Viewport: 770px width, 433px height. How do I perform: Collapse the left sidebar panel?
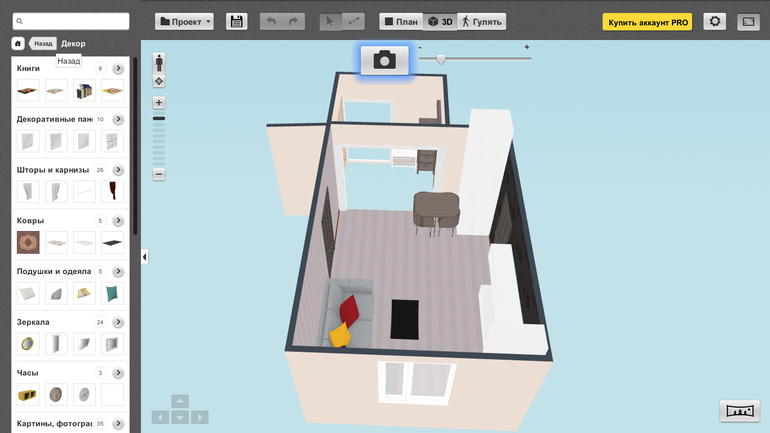tap(144, 257)
